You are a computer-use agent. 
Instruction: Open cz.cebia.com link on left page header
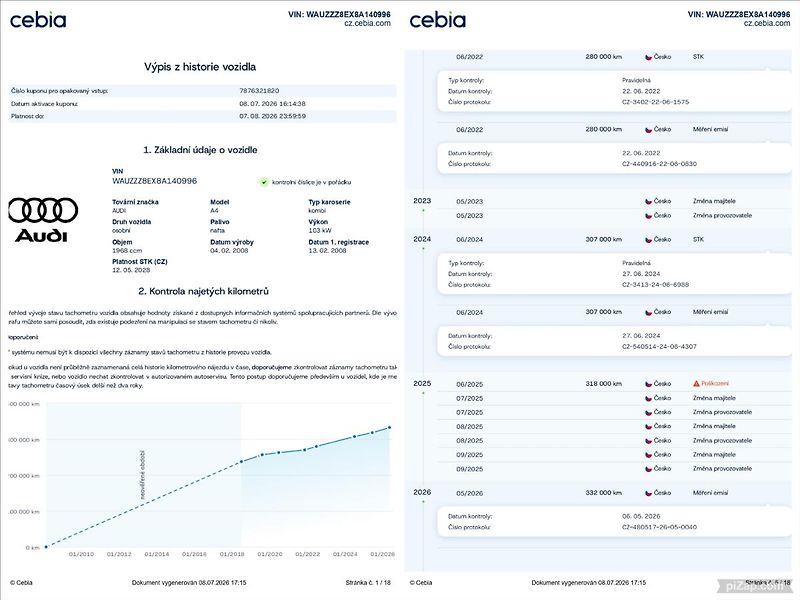(x=367, y=23)
